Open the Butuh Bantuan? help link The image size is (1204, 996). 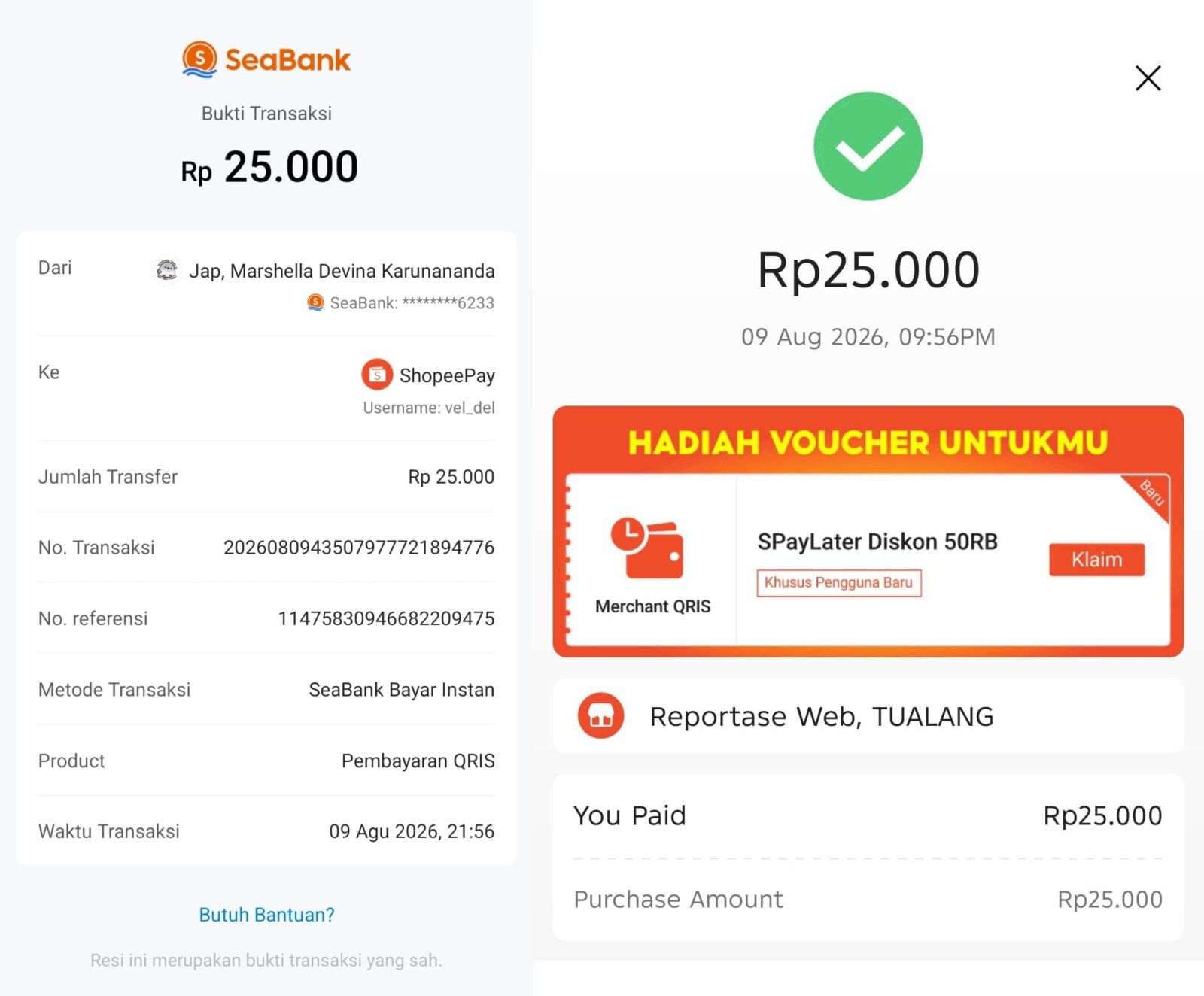pyautogui.click(x=266, y=915)
